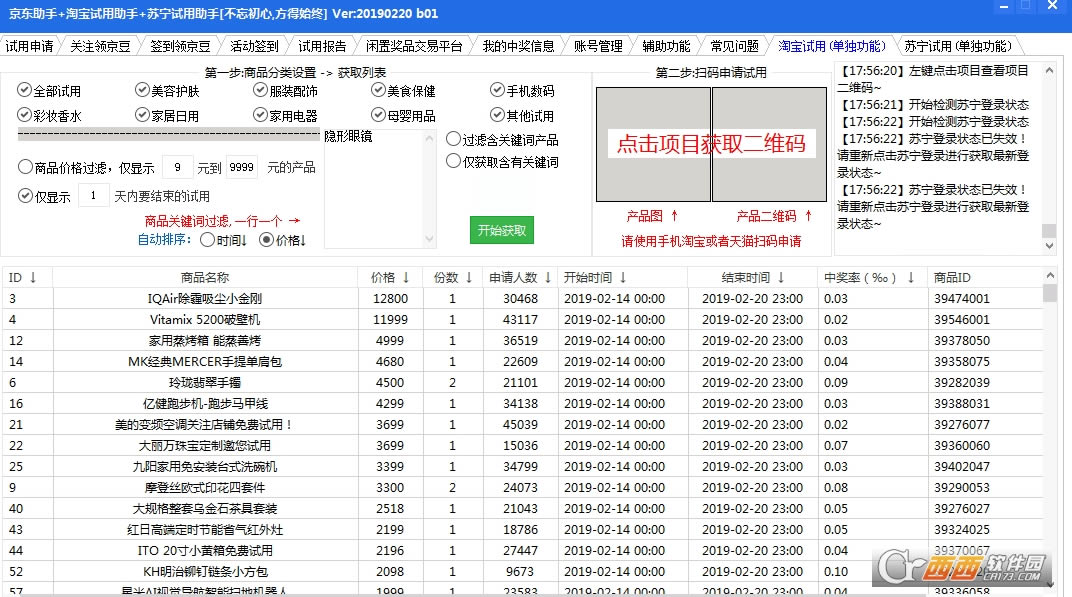Image resolution: width=1072 pixels, height=597 pixels.
Task: Select row IQAir除霾吸尘小金刚
Action: pos(523,299)
